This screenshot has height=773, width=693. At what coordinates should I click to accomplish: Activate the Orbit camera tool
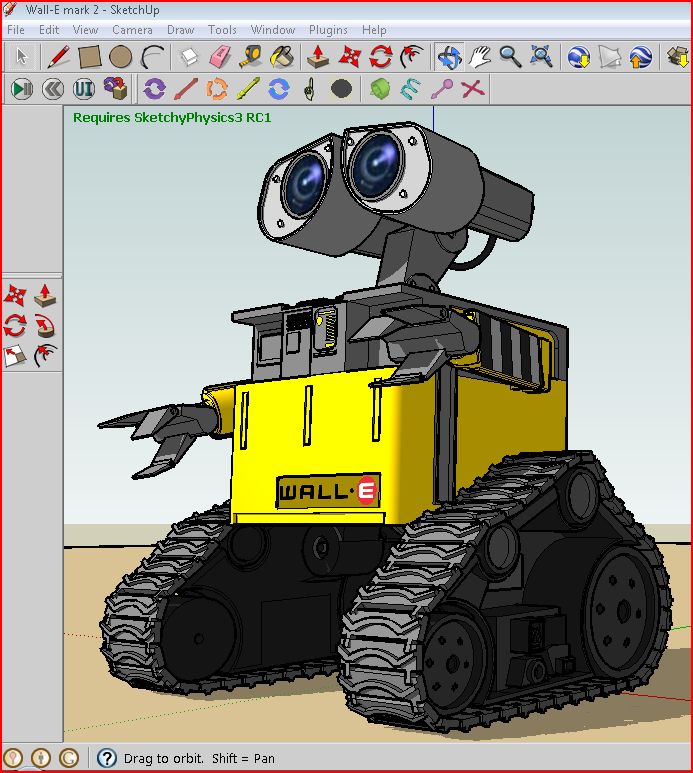pos(449,56)
